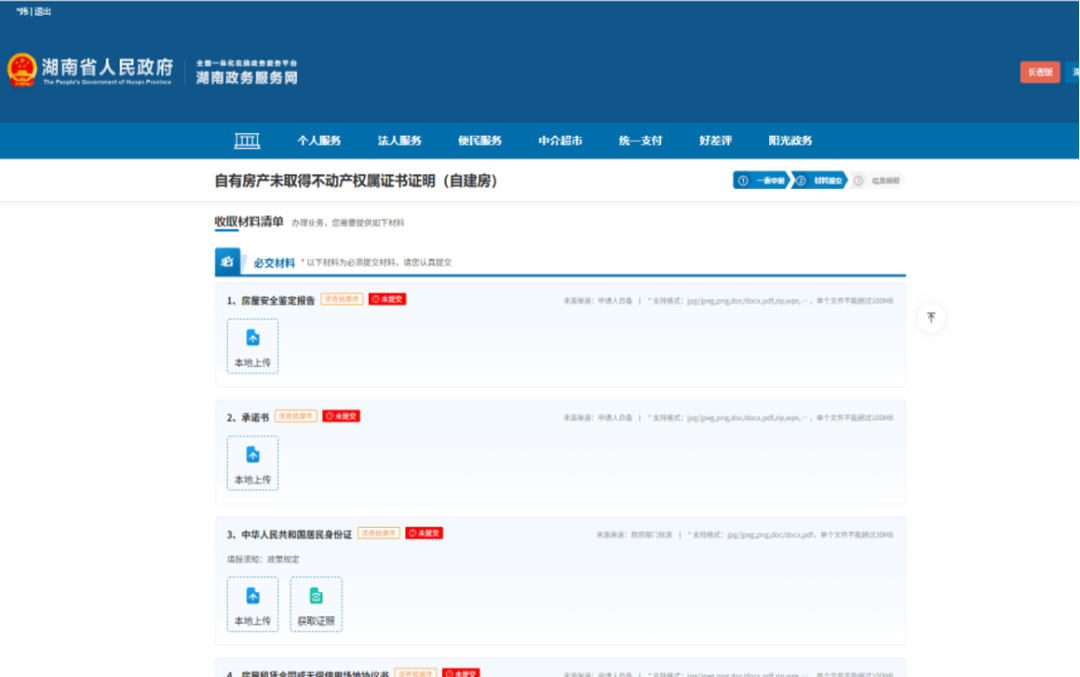
Task: Open step three 结果领取 indicator
Action: [x=880, y=181]
